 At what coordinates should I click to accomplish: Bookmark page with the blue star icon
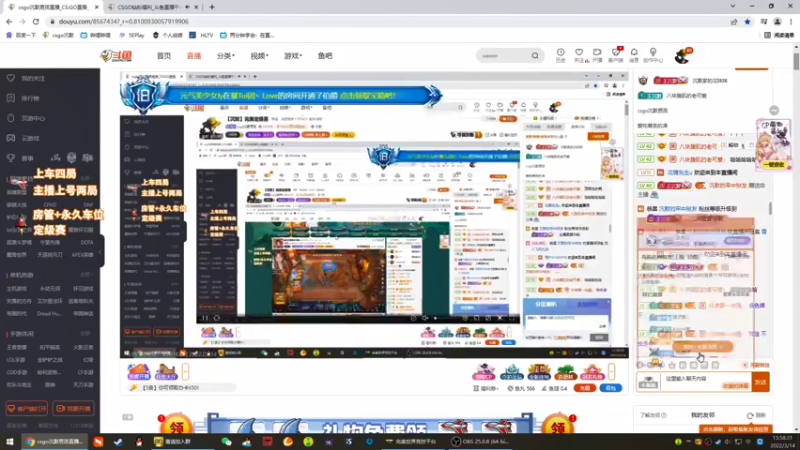pos(747,21)
